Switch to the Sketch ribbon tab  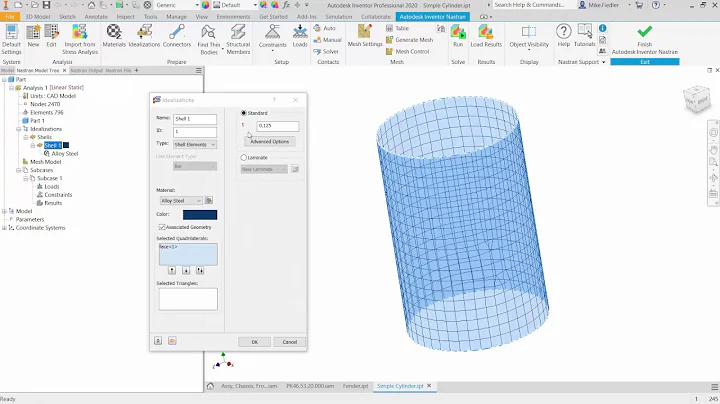pos(67,17)
